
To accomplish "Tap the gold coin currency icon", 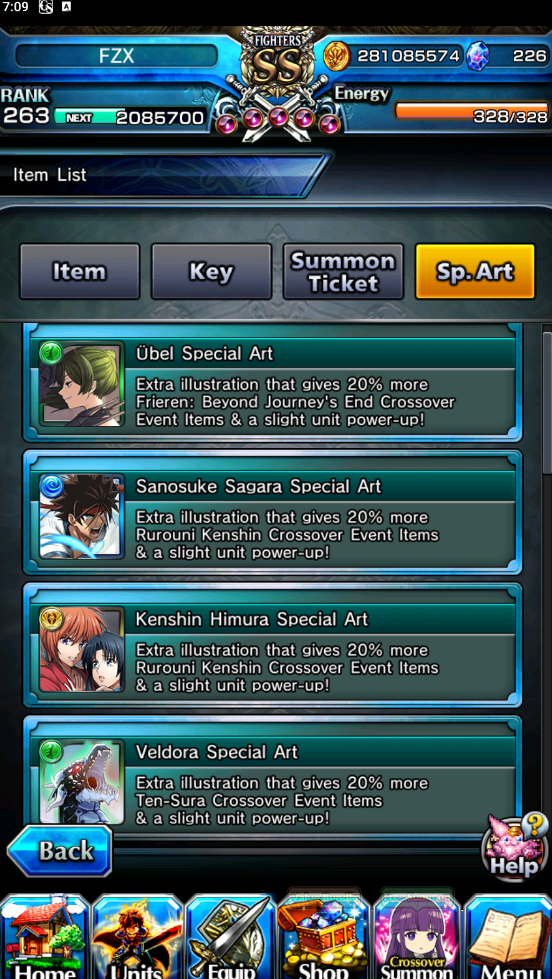I will [337, 56].
